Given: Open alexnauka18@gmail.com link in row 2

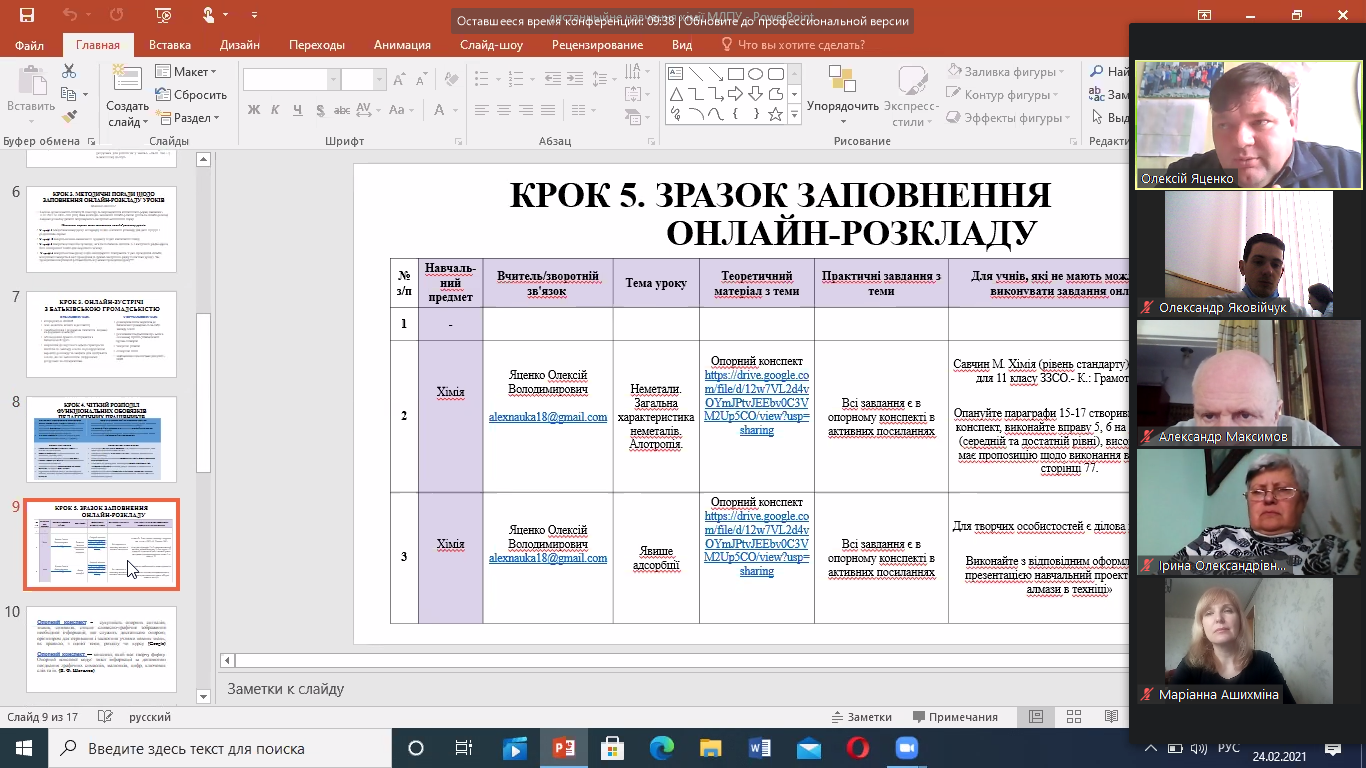Looking at the screenshot, I should 547,417.
